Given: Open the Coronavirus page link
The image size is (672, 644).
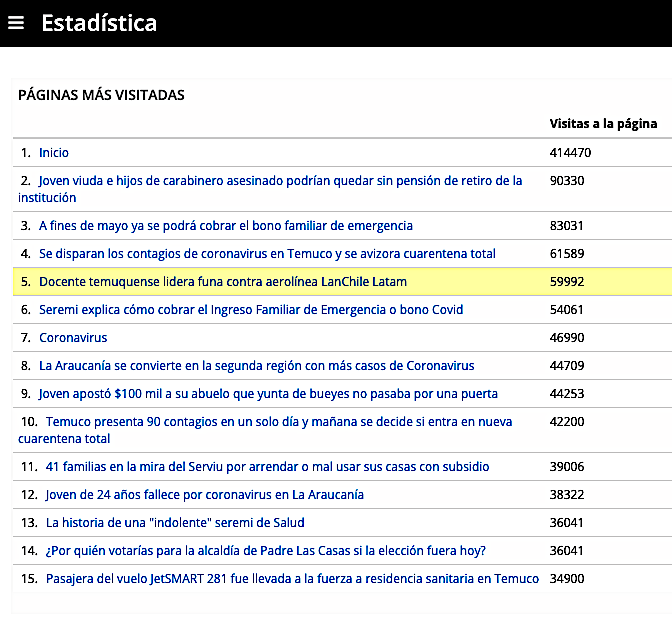Looking at the screenshot, I should click(73, 338).
